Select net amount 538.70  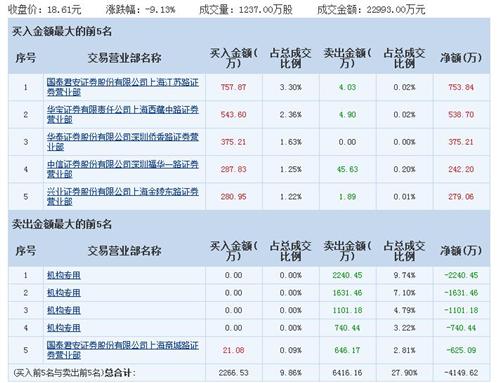coord(461,115)
